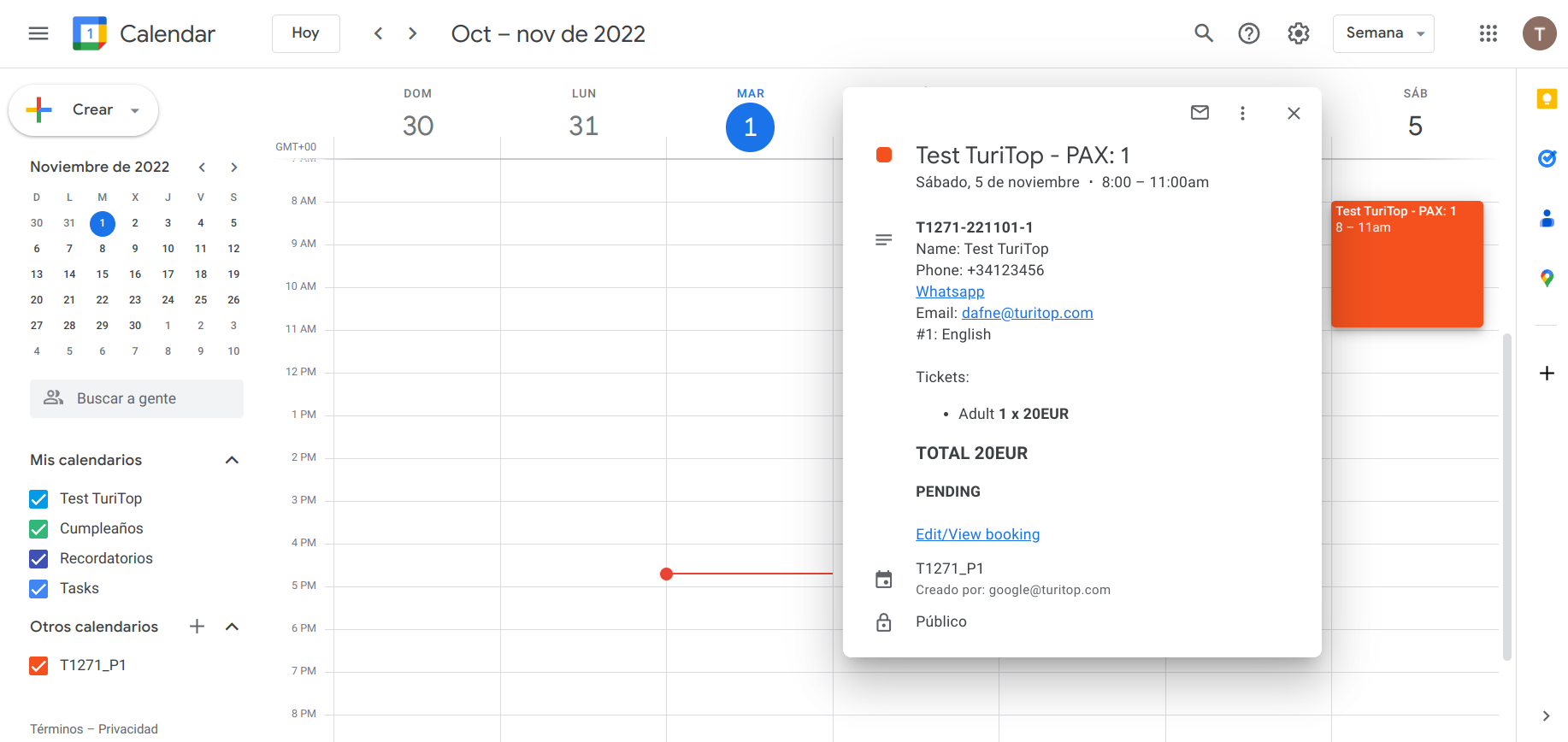
Task: Select November 16 in mini calendar
Action: click(135, 274)
